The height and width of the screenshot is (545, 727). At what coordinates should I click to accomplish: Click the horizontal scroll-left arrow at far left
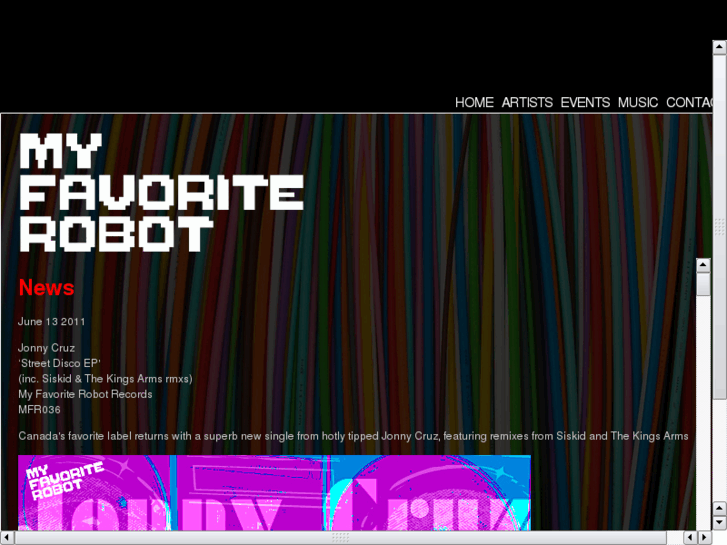[x=7, y=538]
